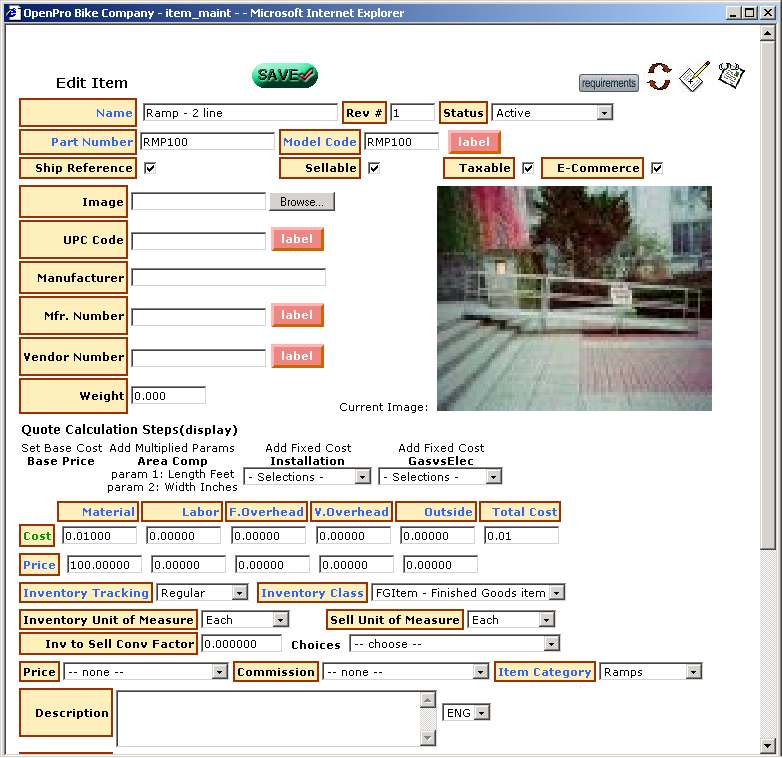
Task: Expand the Inventory Class dropdown
Action: pos(556,593)
